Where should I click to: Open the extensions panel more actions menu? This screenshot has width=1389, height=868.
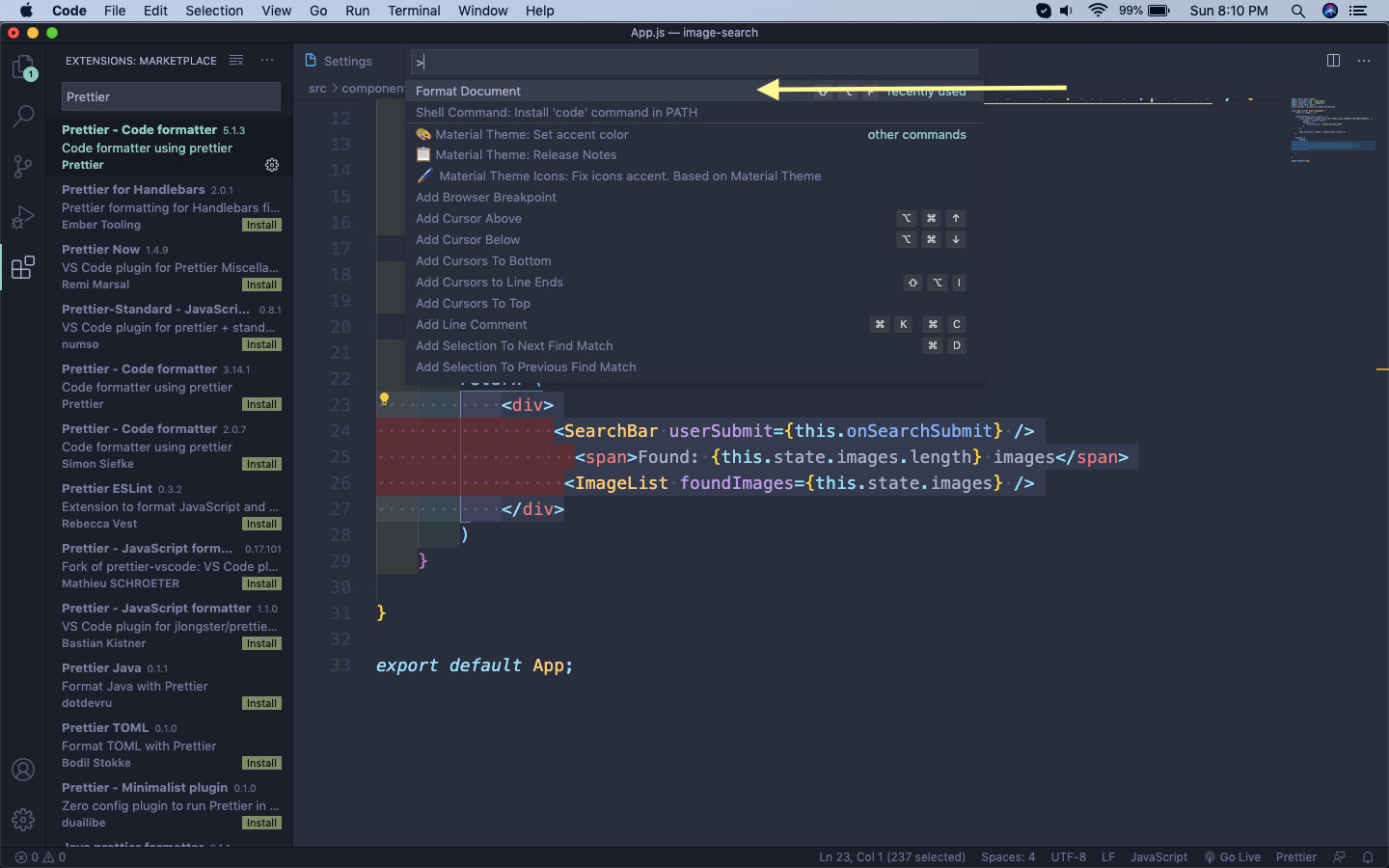pos(267,60)
